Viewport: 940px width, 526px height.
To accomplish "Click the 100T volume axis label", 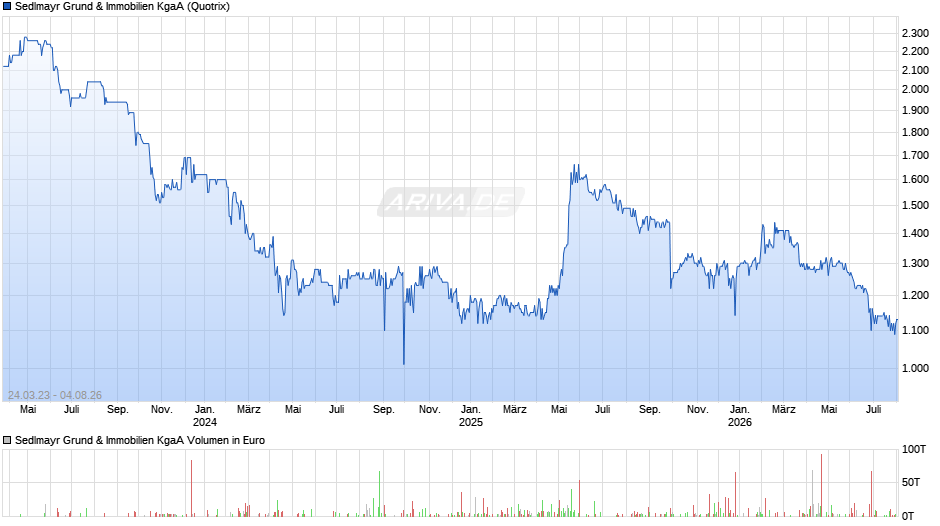I will tap(914, 449).
